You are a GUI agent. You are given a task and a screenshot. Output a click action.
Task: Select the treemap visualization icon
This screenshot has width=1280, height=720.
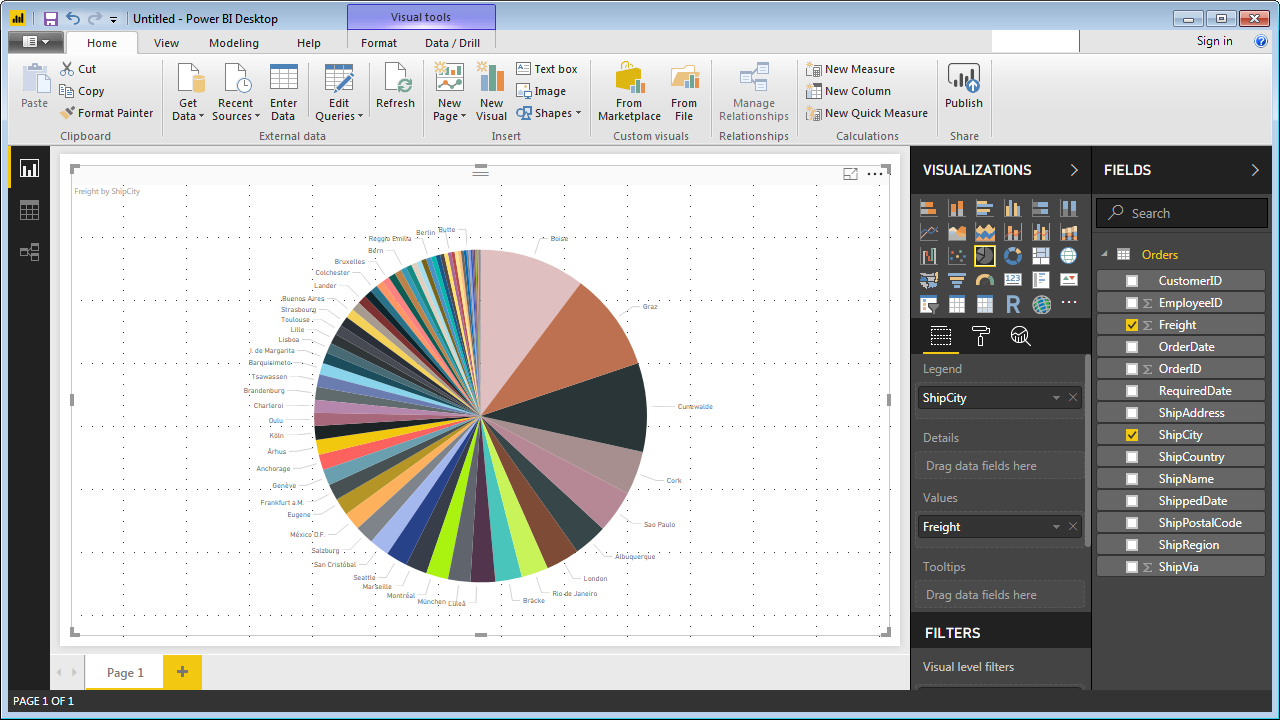[1041, 255]
